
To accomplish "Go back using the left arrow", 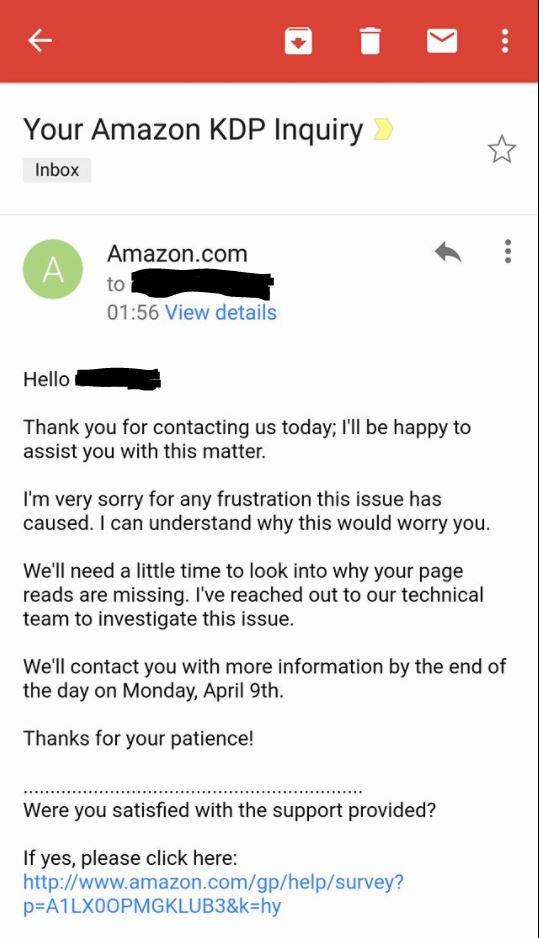I will [40, 41].
